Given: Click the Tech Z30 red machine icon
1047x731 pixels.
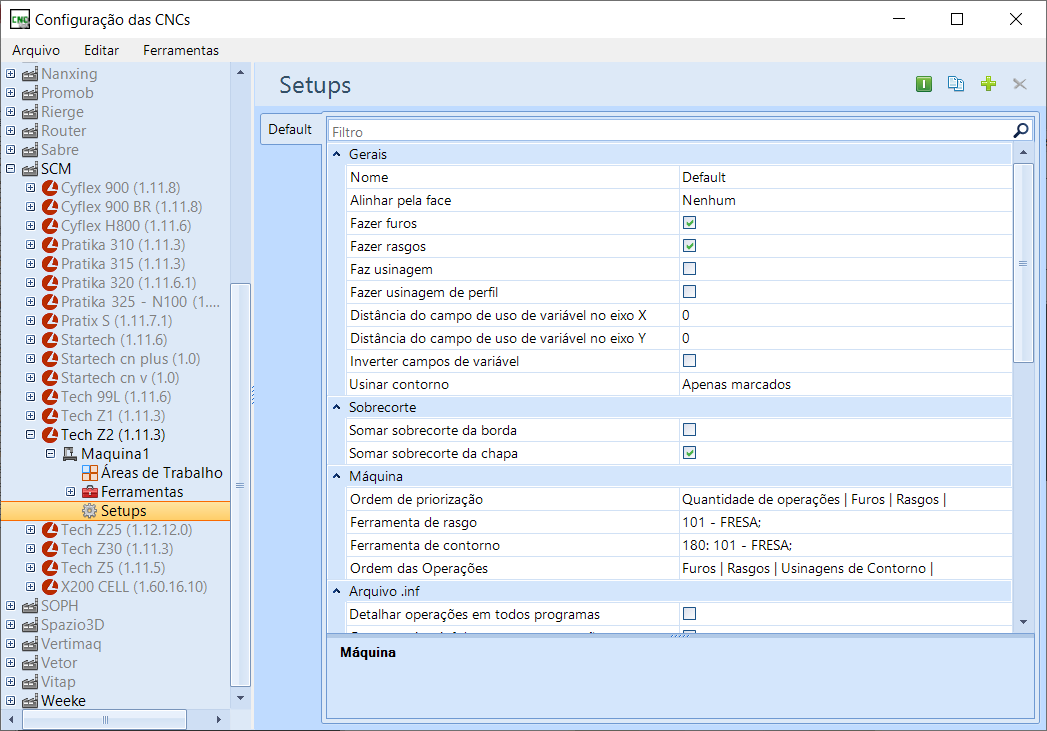Looking at the screenshot, I should point(50,549).
